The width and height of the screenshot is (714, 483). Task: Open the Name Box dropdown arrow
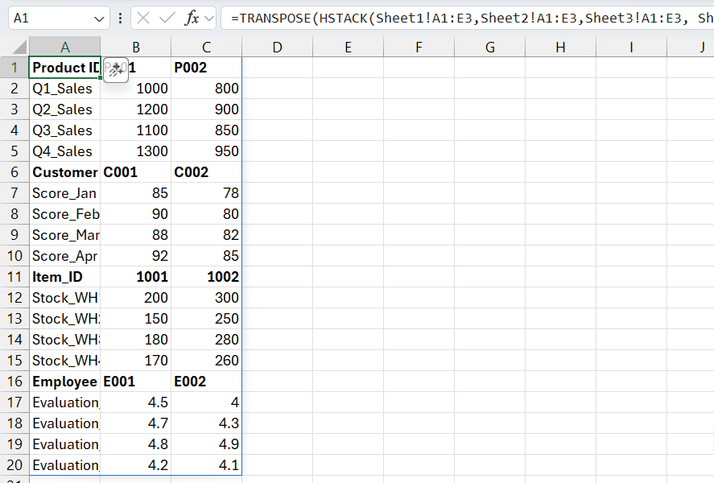[x=99, y=19]
